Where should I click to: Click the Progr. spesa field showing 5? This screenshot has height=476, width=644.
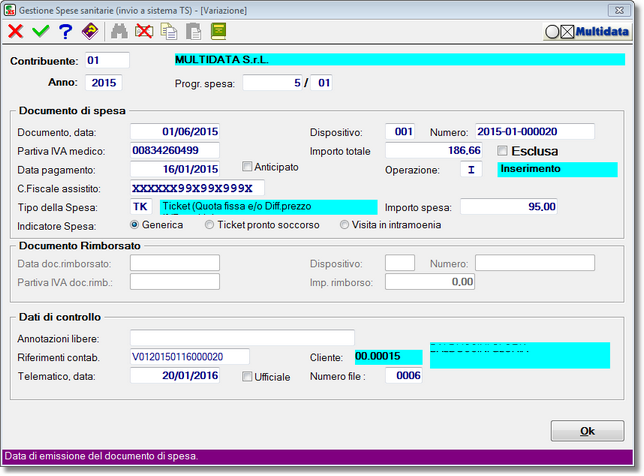272,83
